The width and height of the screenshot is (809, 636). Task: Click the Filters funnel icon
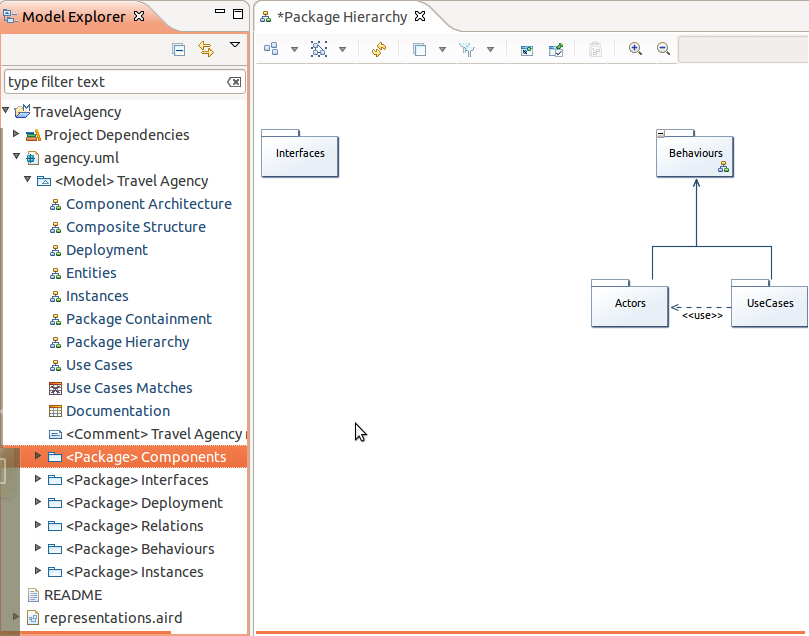point(467,50)
